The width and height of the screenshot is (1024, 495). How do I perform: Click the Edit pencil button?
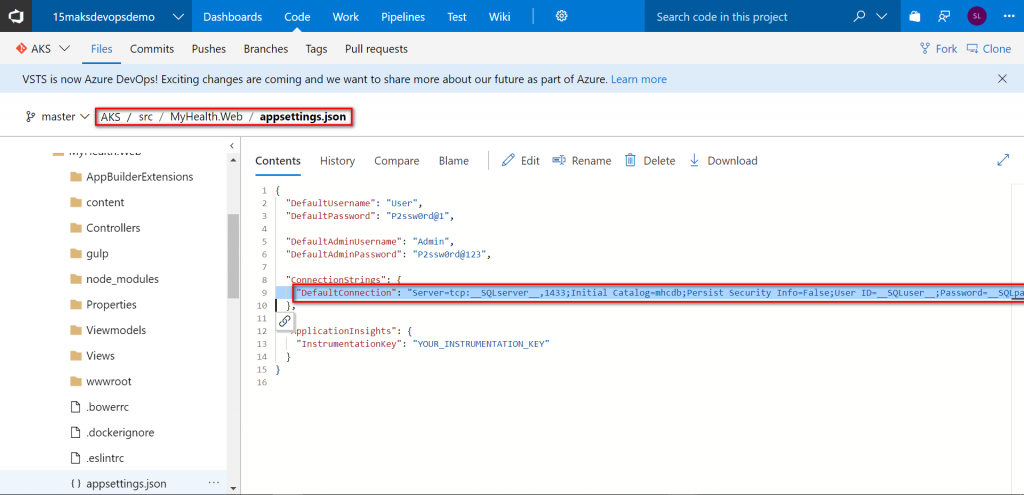point(520,161)
